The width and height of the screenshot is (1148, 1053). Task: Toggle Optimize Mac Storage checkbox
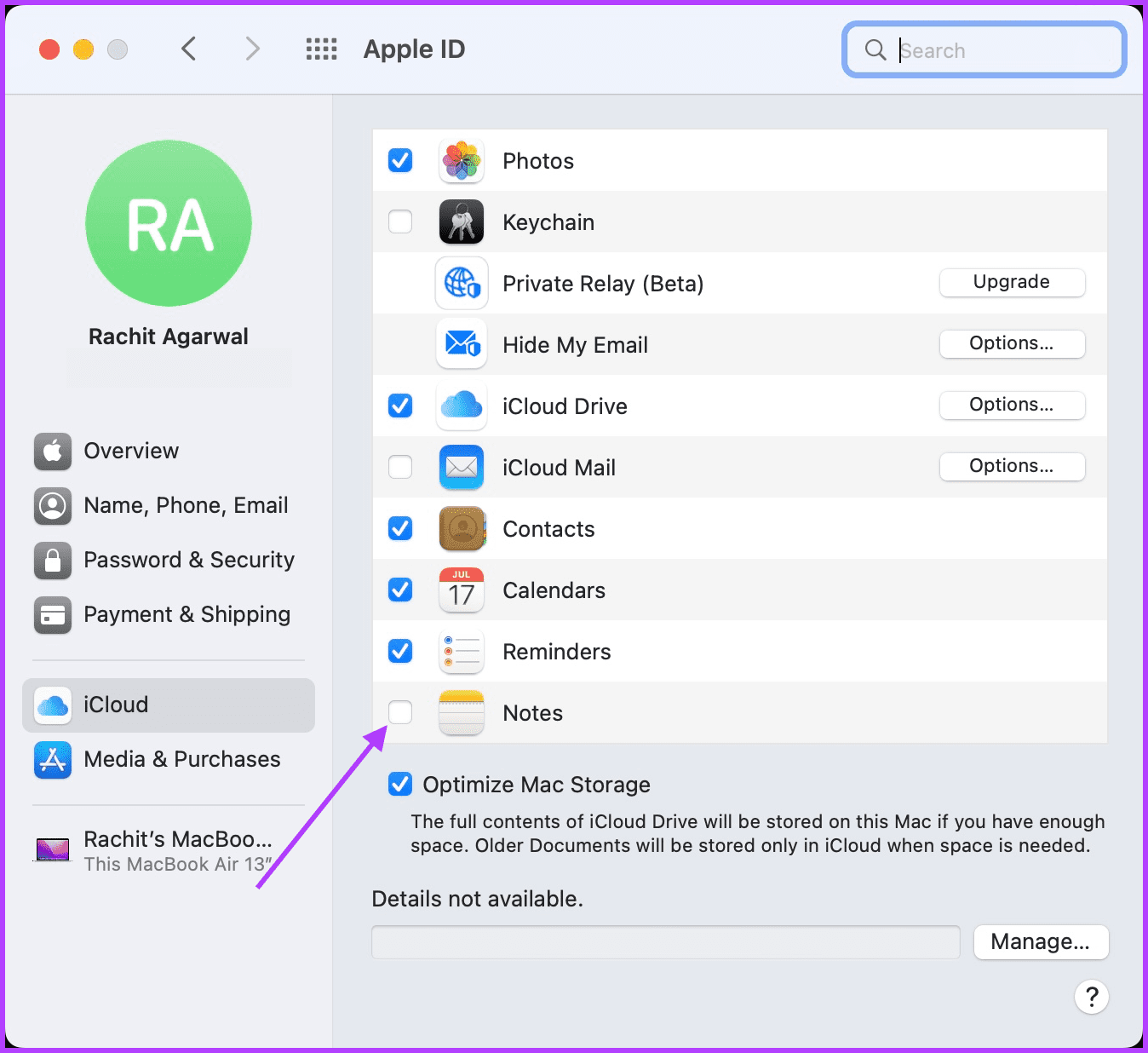[400, 784]
